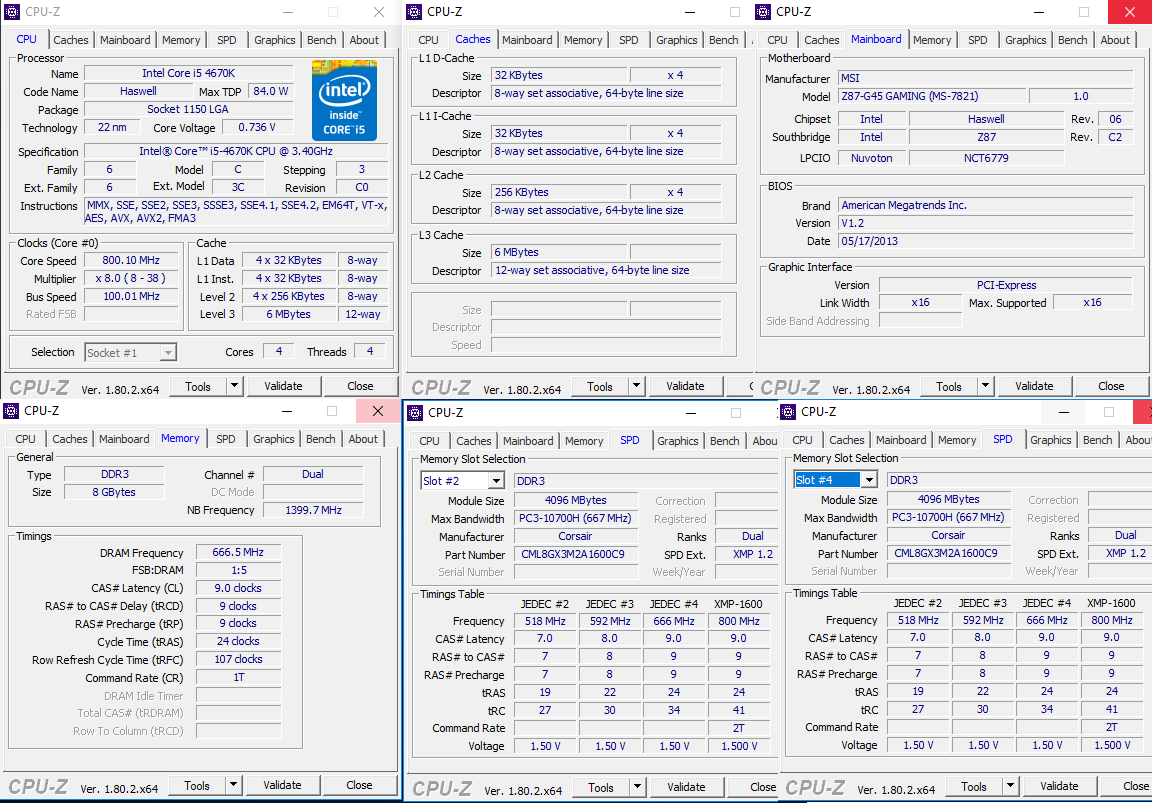This screenshot has height=806, width=1152.
Task: Open the Graphics tab in the Memory window
Action: [x=273, y=439]
